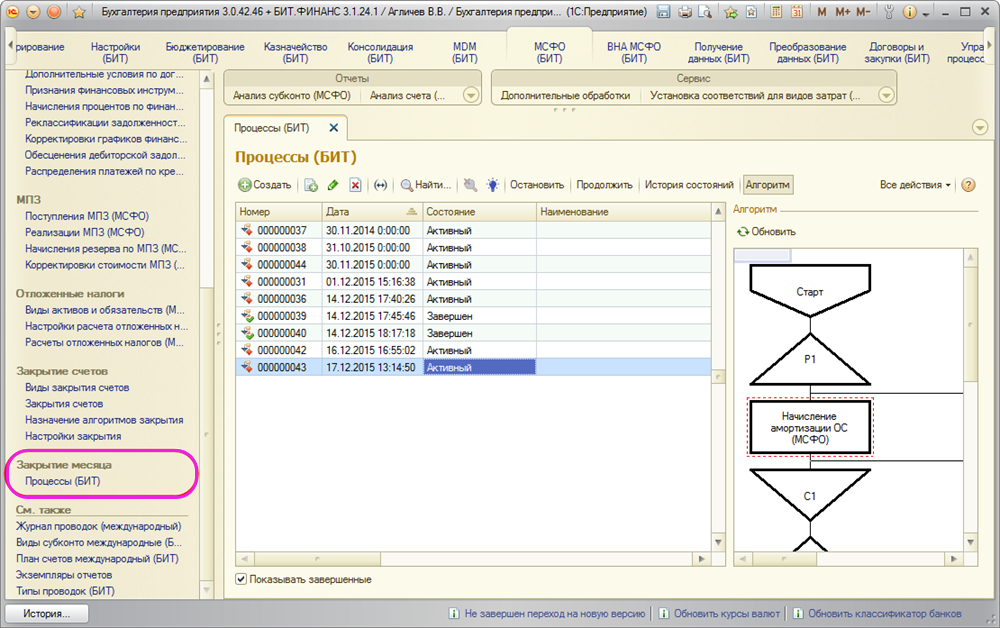Click the Save icon in title bar

click(665, 12)
